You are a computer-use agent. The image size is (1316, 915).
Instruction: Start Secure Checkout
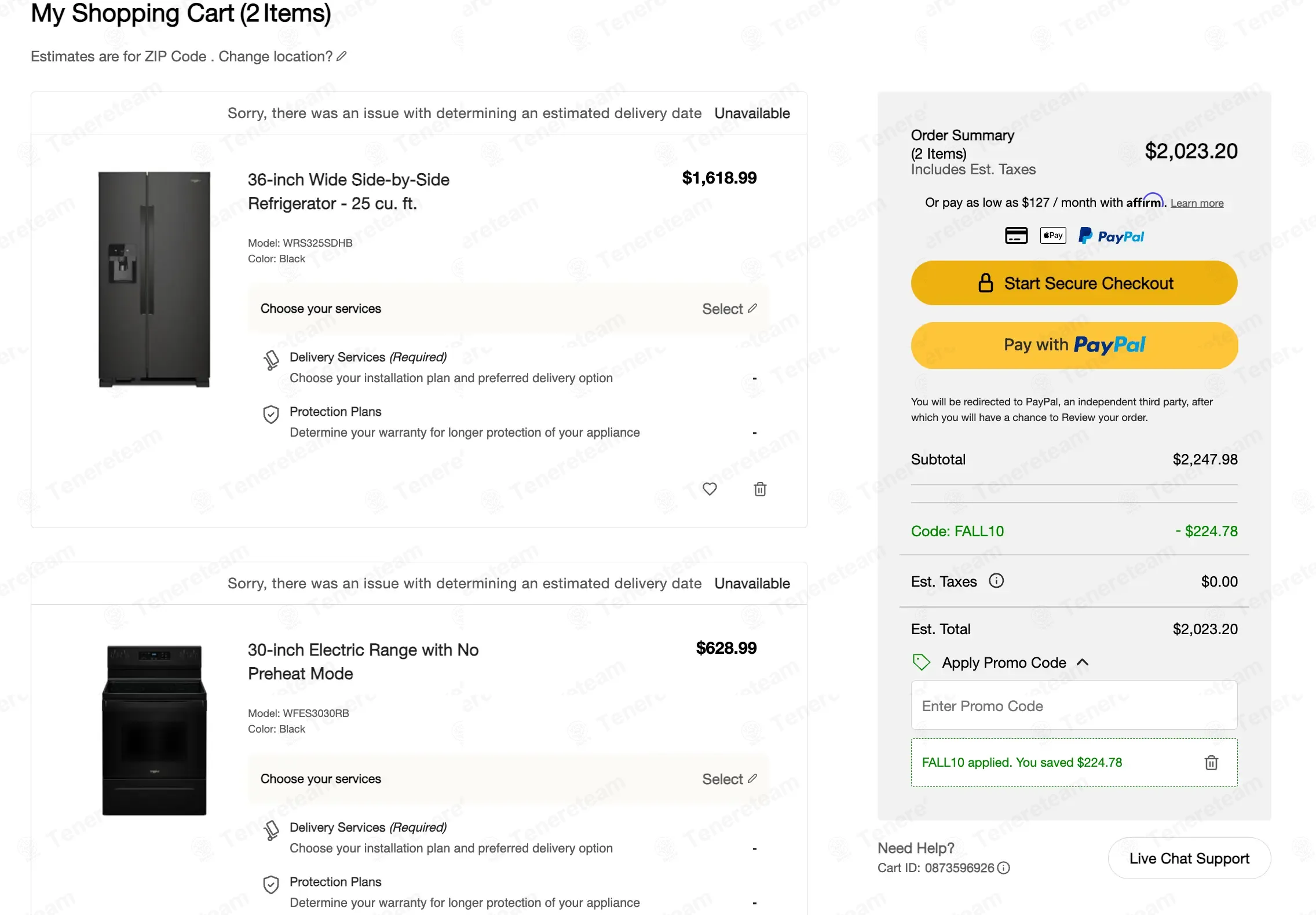point(1074,283)
